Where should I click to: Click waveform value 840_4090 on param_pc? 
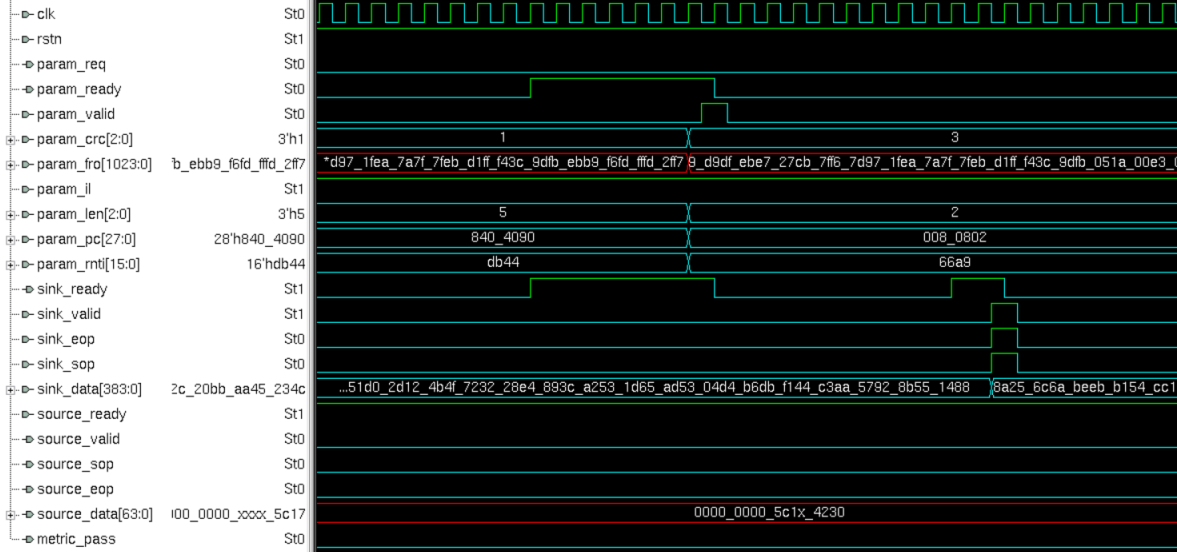[503, 237]
